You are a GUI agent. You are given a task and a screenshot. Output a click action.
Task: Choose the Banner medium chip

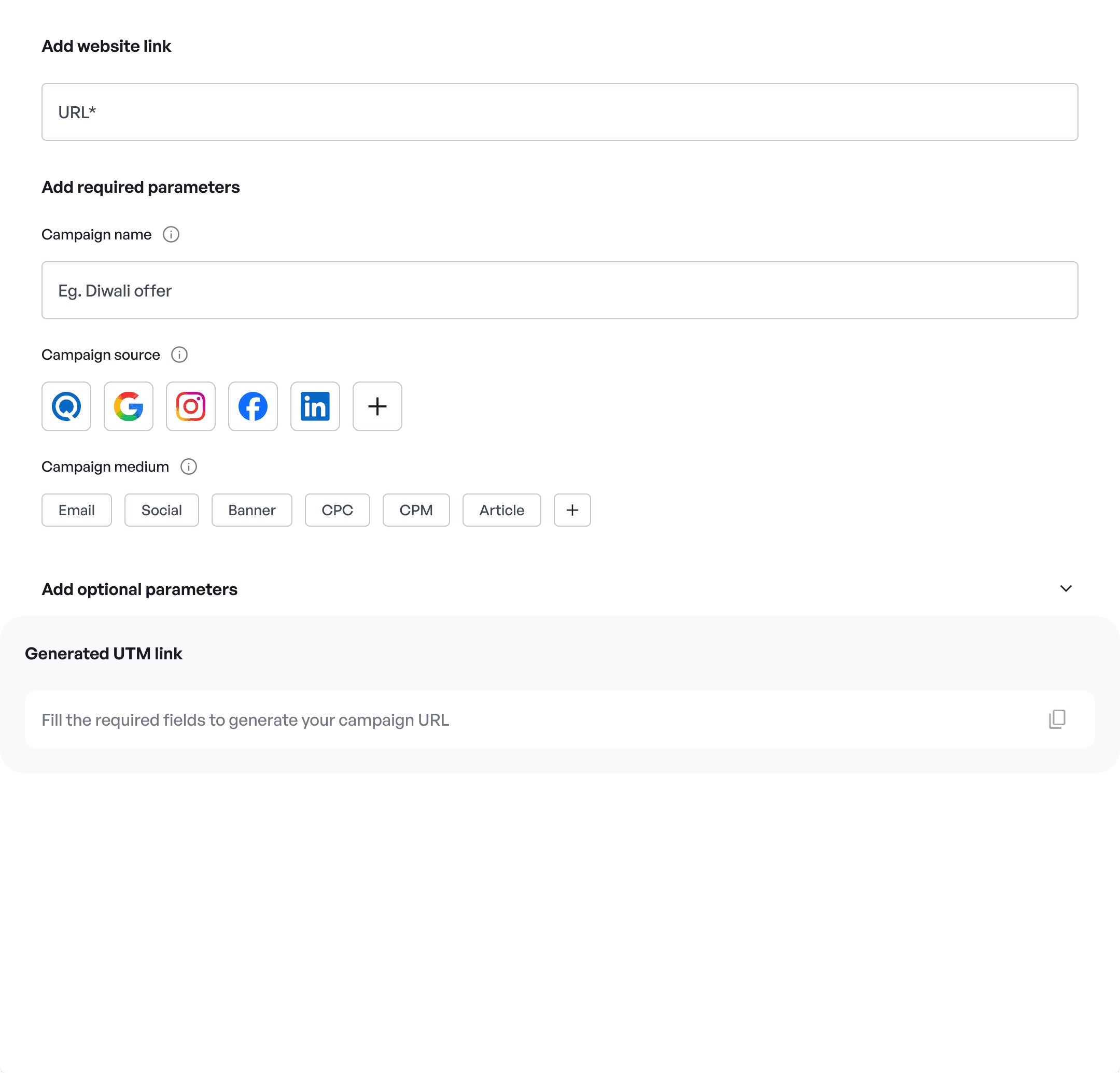point(252,510)
